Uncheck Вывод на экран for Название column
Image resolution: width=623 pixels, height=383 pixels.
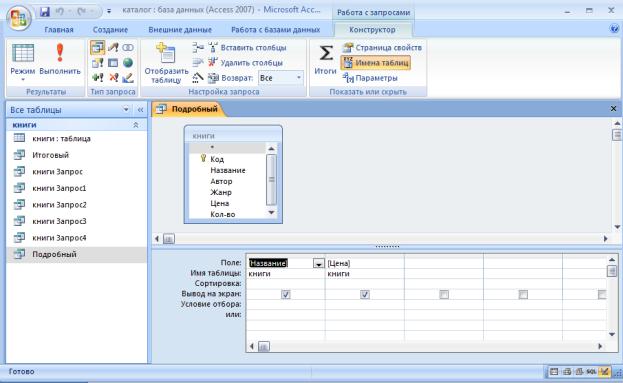pos(286,294)
